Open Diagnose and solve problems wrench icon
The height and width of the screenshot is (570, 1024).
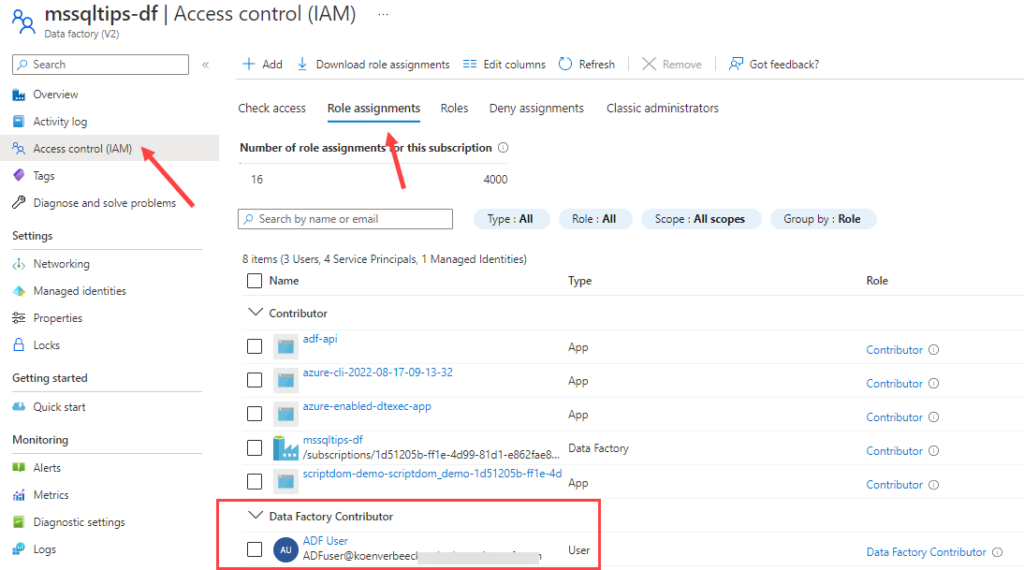(19, 202)
